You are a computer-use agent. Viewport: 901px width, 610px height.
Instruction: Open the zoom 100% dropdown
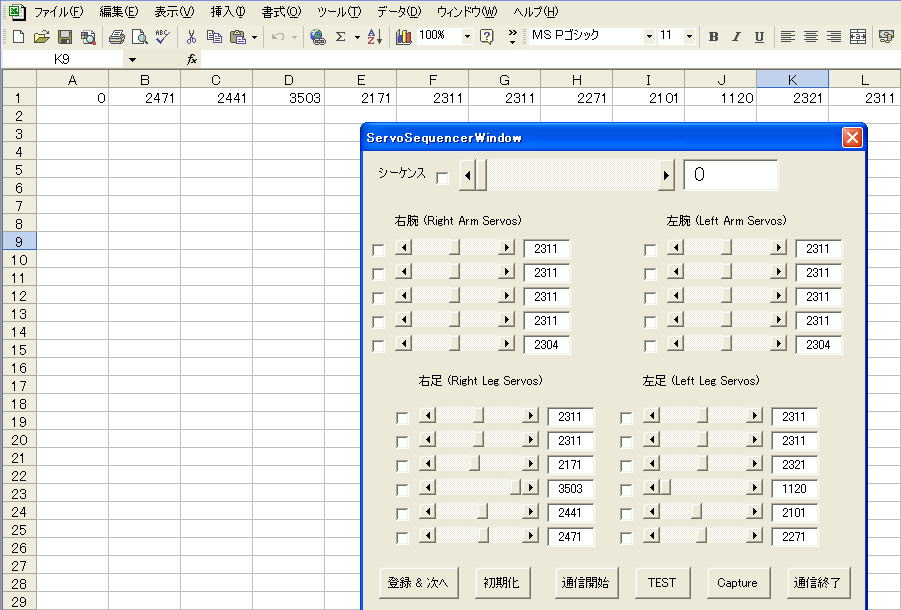point(467,37)
